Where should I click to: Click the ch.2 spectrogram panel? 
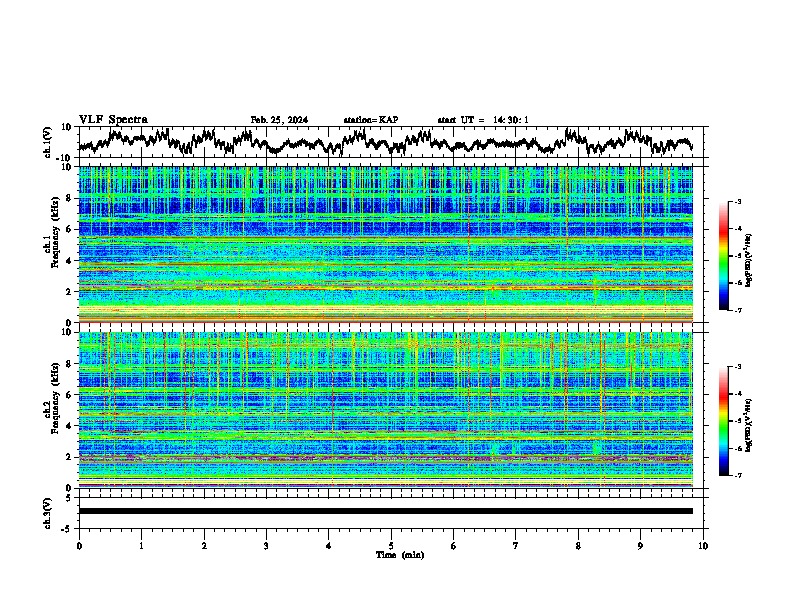pos(386,410)
